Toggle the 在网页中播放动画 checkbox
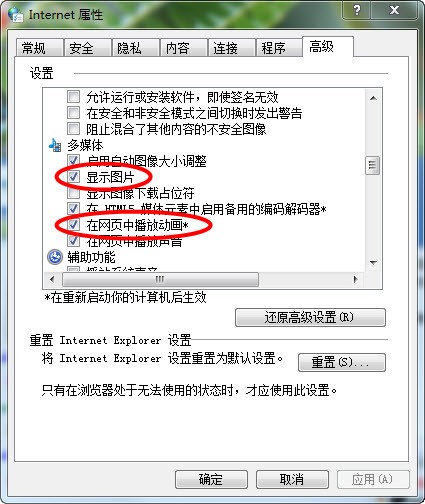The height and width of the screenshot is (504, 425). tap(73, 224)
